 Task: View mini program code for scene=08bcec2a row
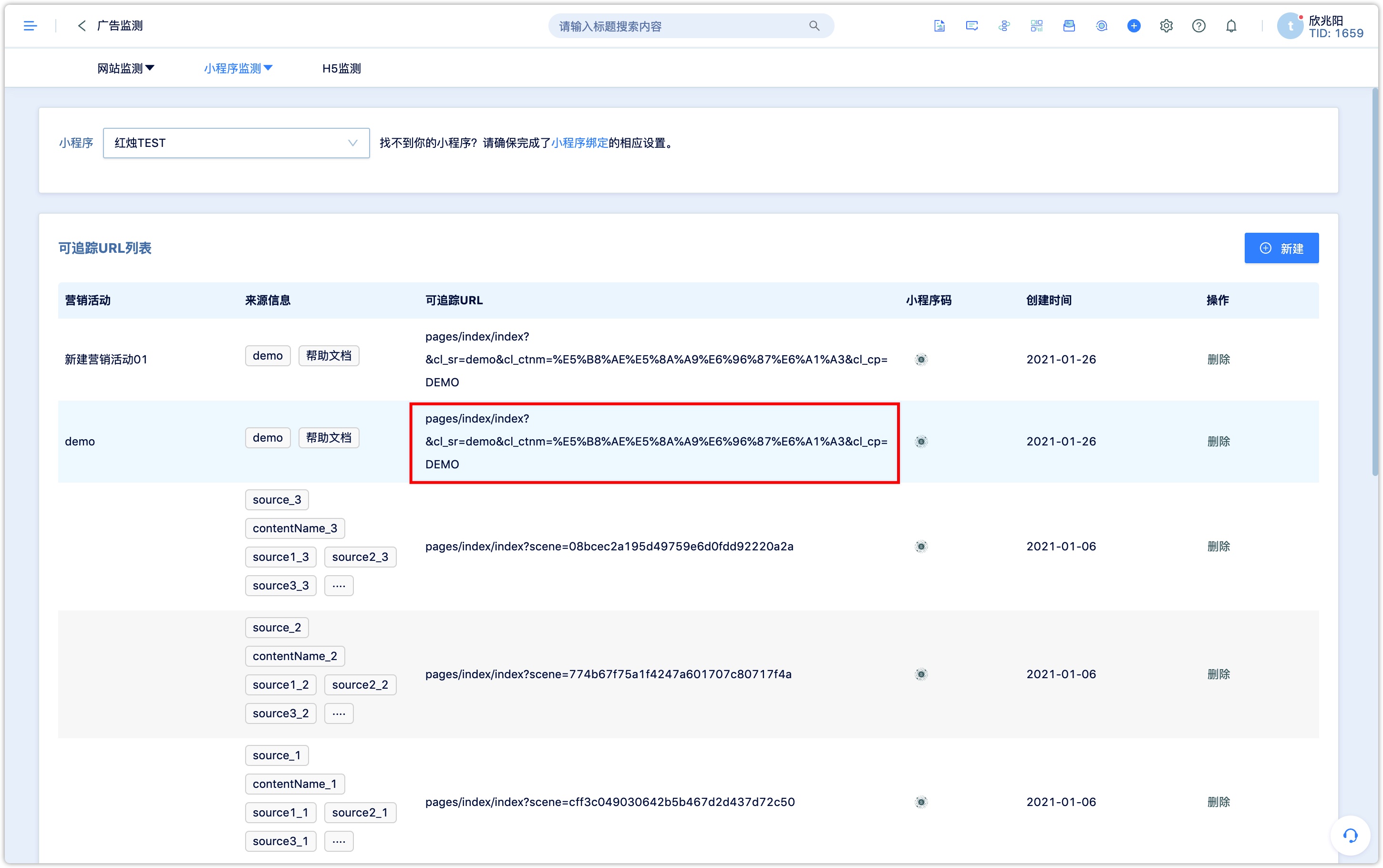[x=920, y=547]
